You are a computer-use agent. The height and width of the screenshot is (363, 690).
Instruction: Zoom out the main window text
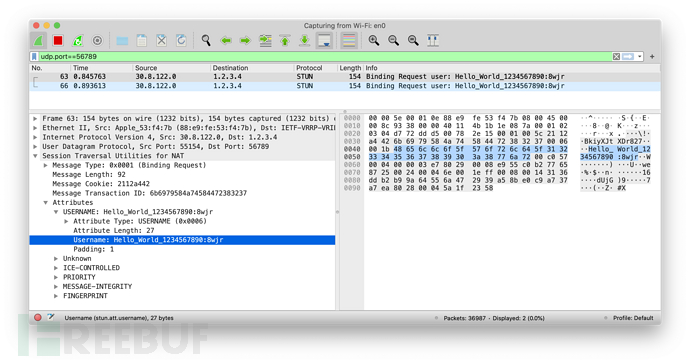[393, 41]
